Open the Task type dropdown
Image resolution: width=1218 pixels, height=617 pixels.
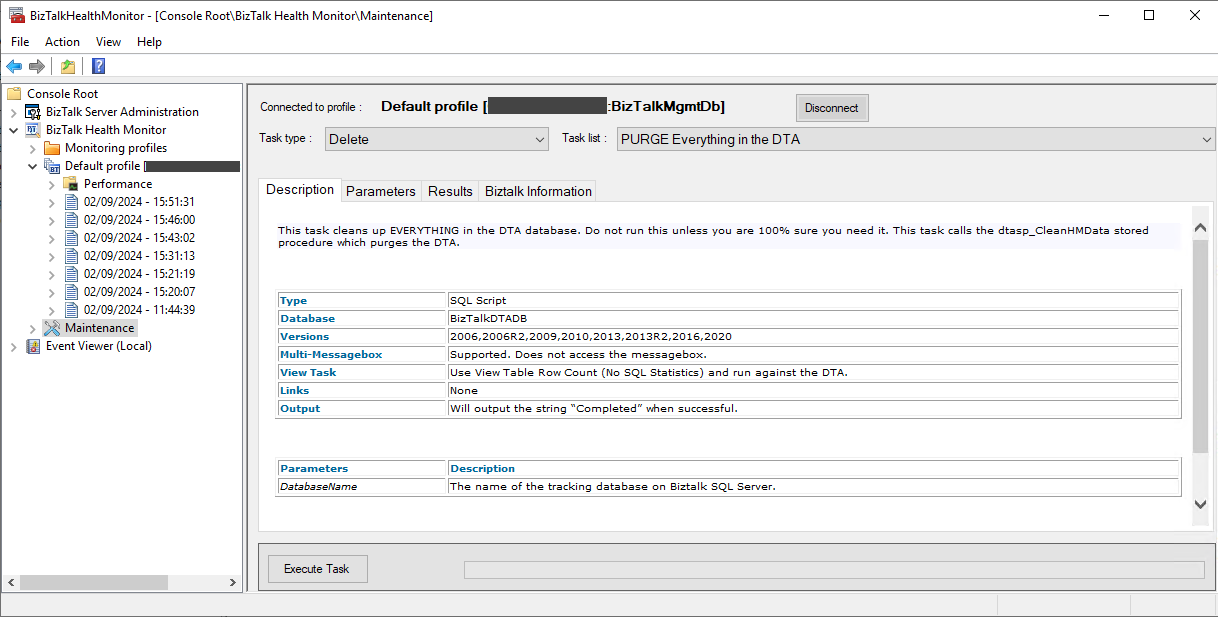click(437, 139)
